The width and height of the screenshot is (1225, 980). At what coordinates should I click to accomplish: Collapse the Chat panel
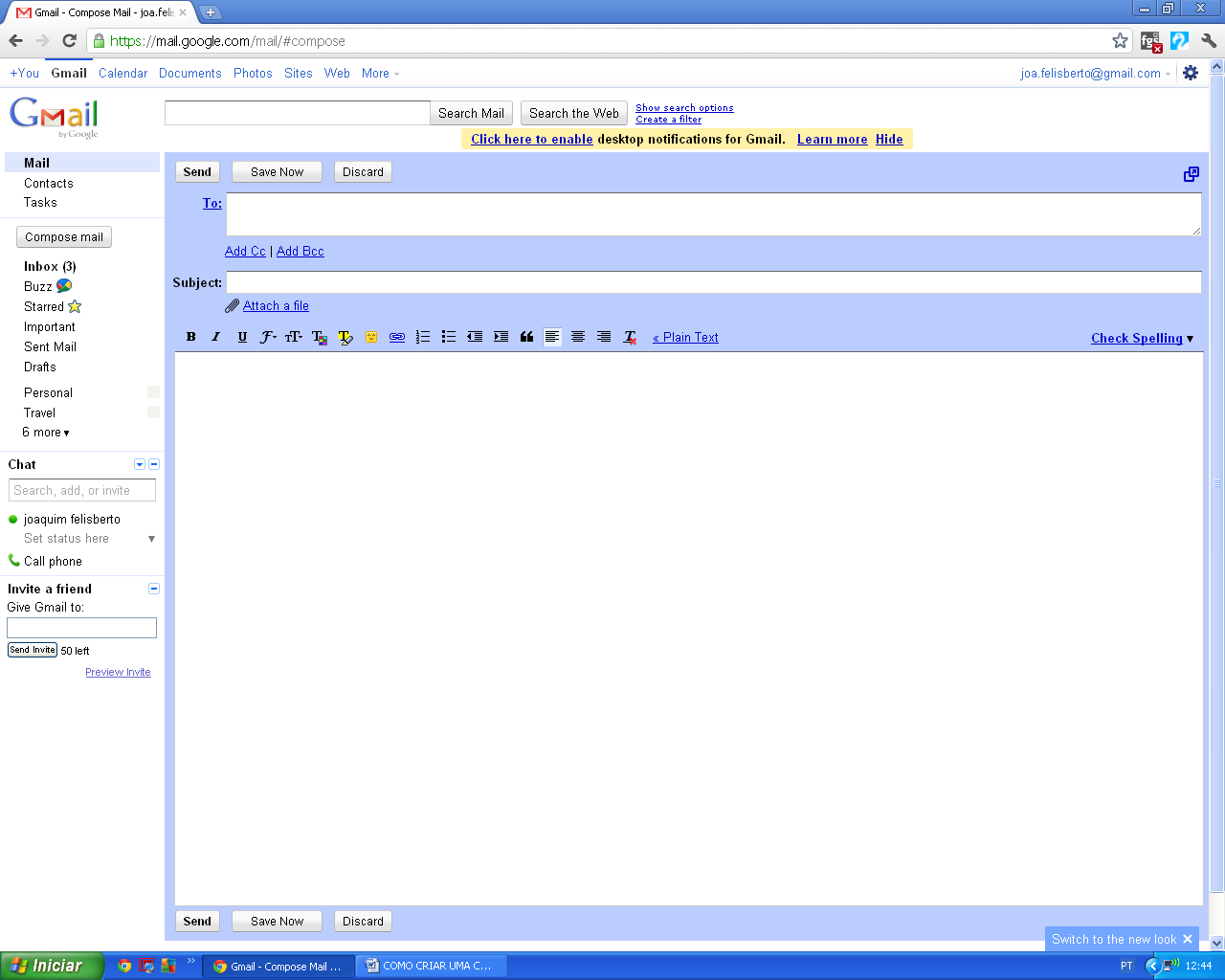pyautogui.click(x=154, y=464)
